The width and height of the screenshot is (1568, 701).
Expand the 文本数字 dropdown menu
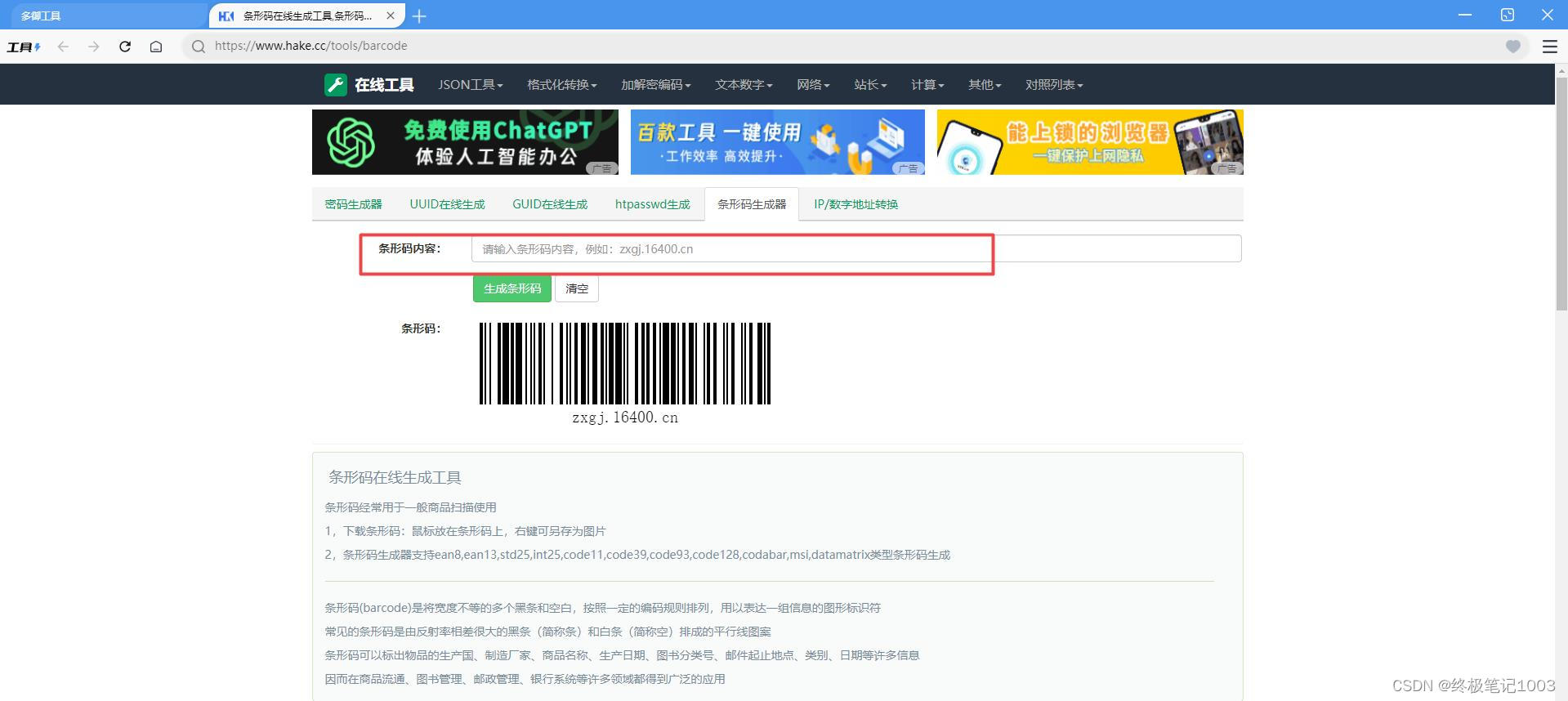point(744,85)
